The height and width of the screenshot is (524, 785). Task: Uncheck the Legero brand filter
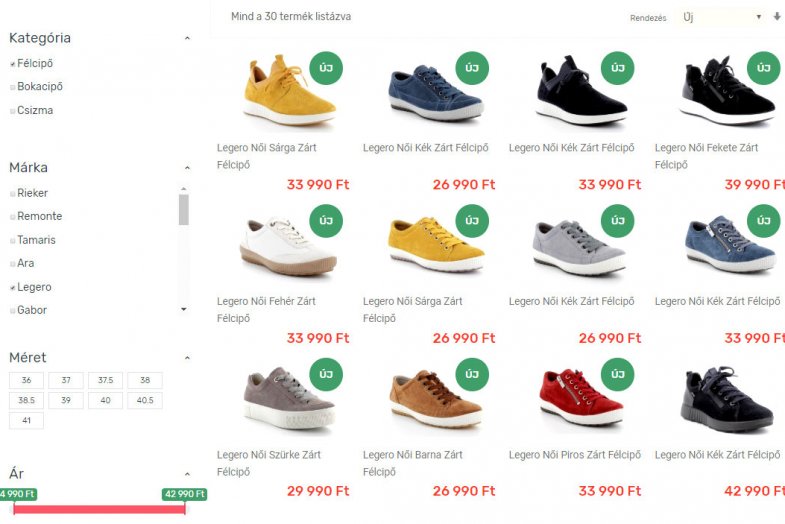[13, 288]
